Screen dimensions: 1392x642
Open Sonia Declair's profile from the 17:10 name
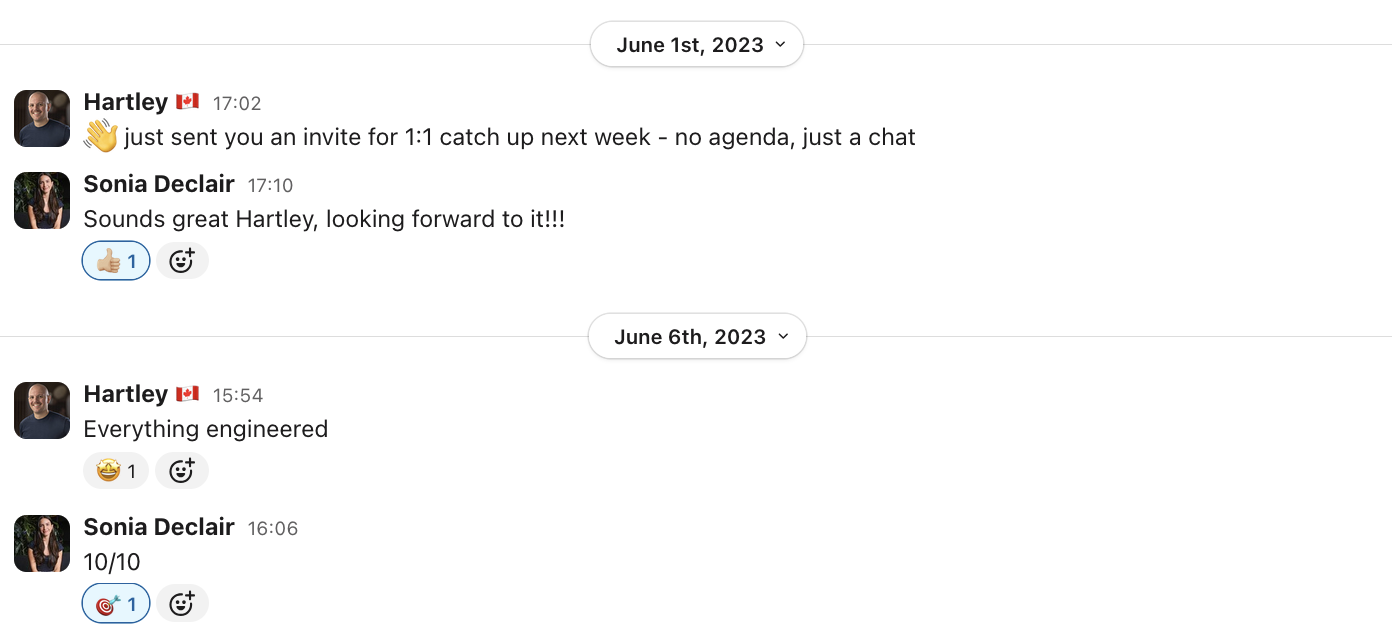159,185
